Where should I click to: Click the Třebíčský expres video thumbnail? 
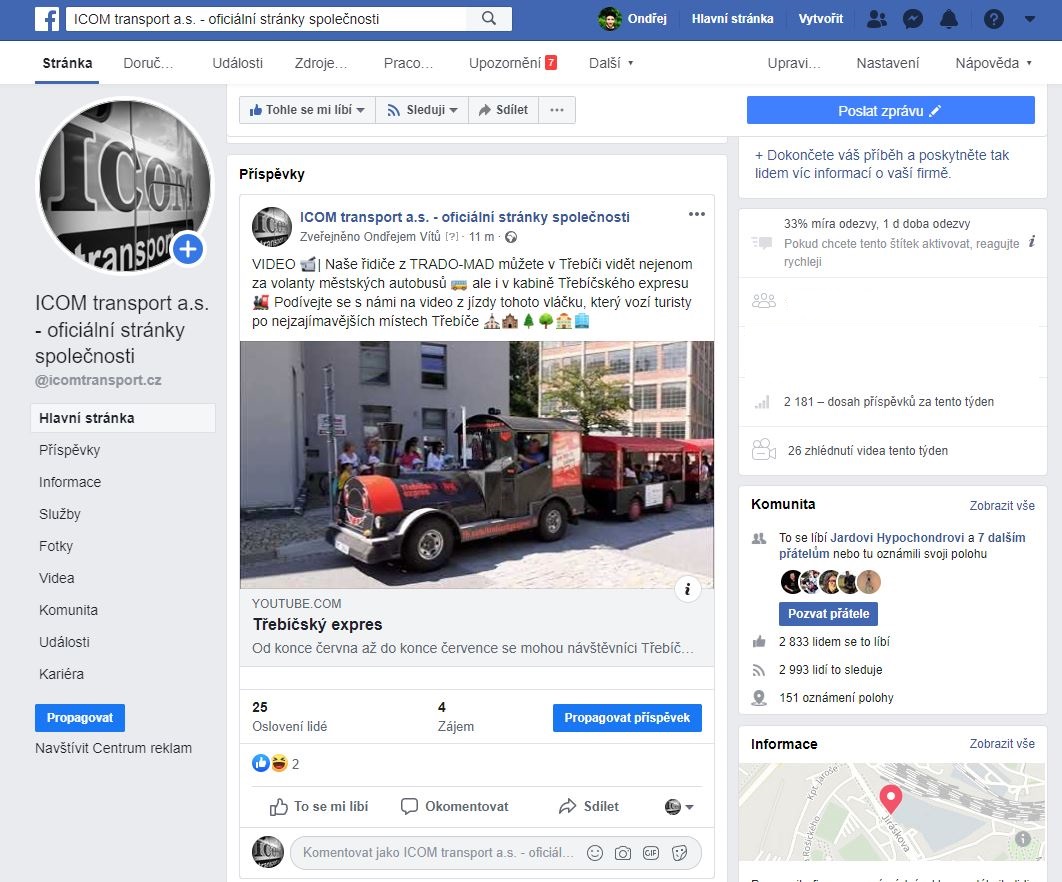(x=477, y=465)
